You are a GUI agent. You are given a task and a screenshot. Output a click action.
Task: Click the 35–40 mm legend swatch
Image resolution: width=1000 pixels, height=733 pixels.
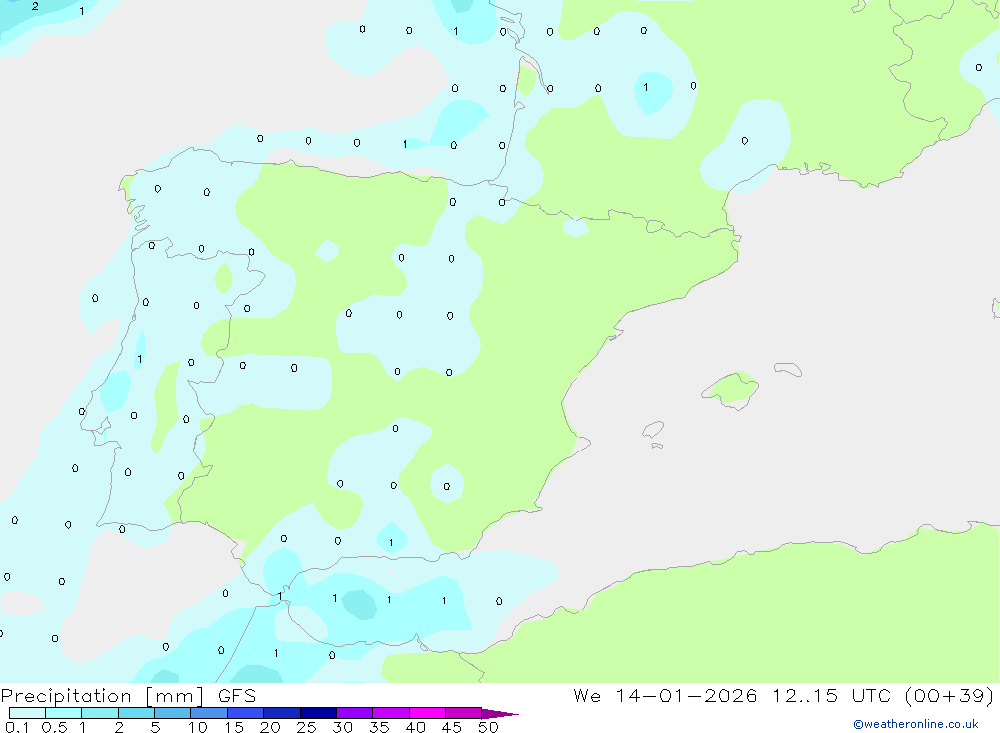tap(391, 713)
